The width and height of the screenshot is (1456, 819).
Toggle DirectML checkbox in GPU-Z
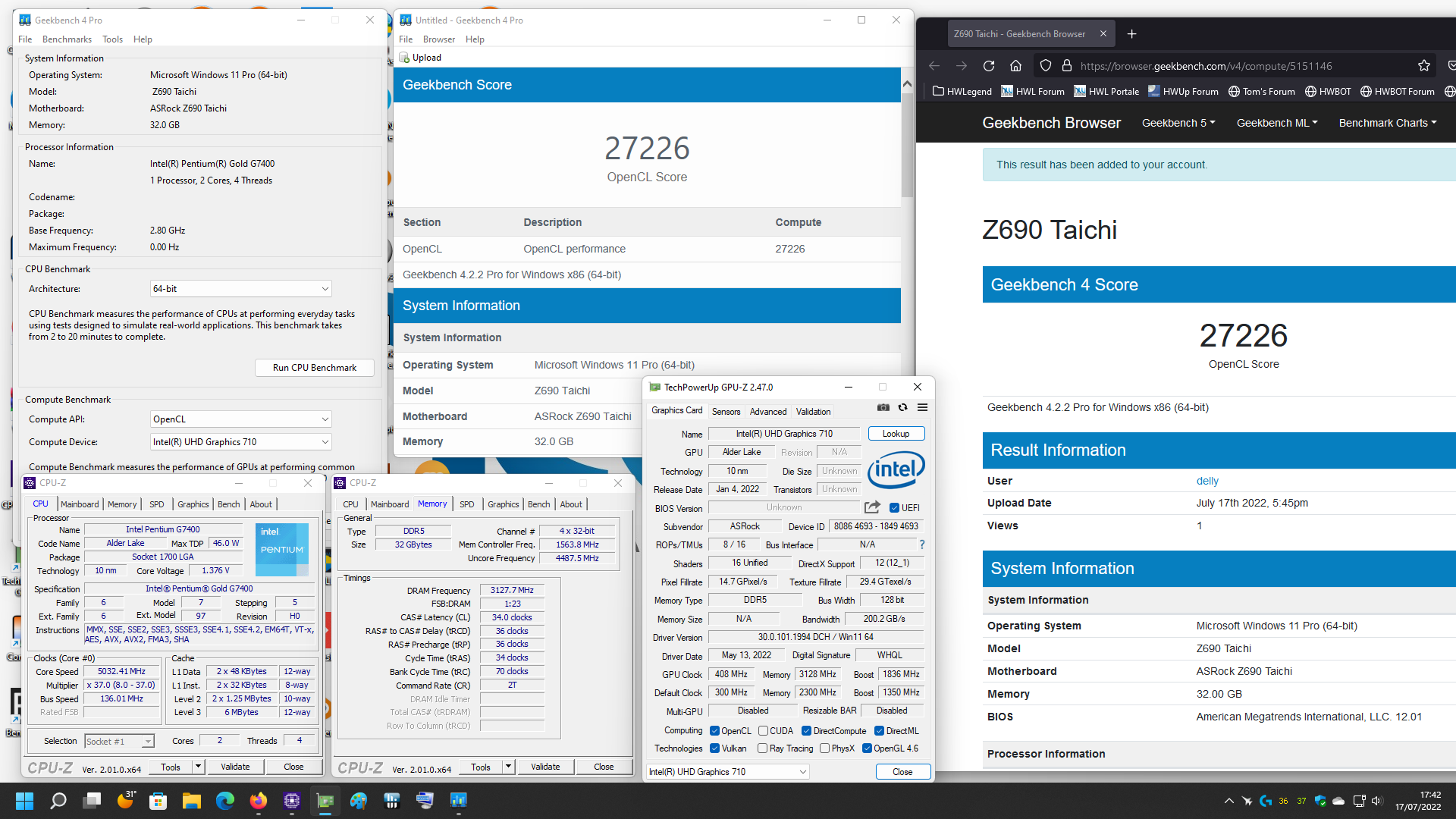(879, 731)
